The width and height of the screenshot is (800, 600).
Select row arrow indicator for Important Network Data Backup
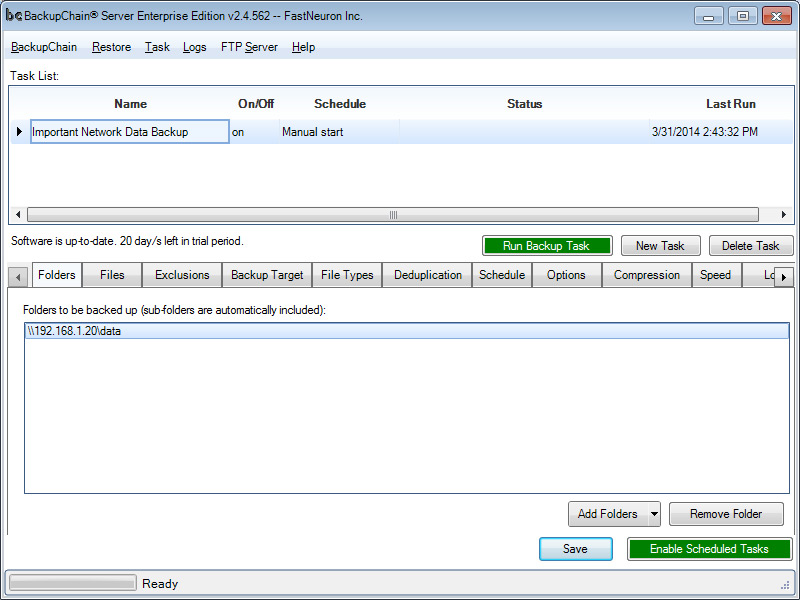(19, 132)
